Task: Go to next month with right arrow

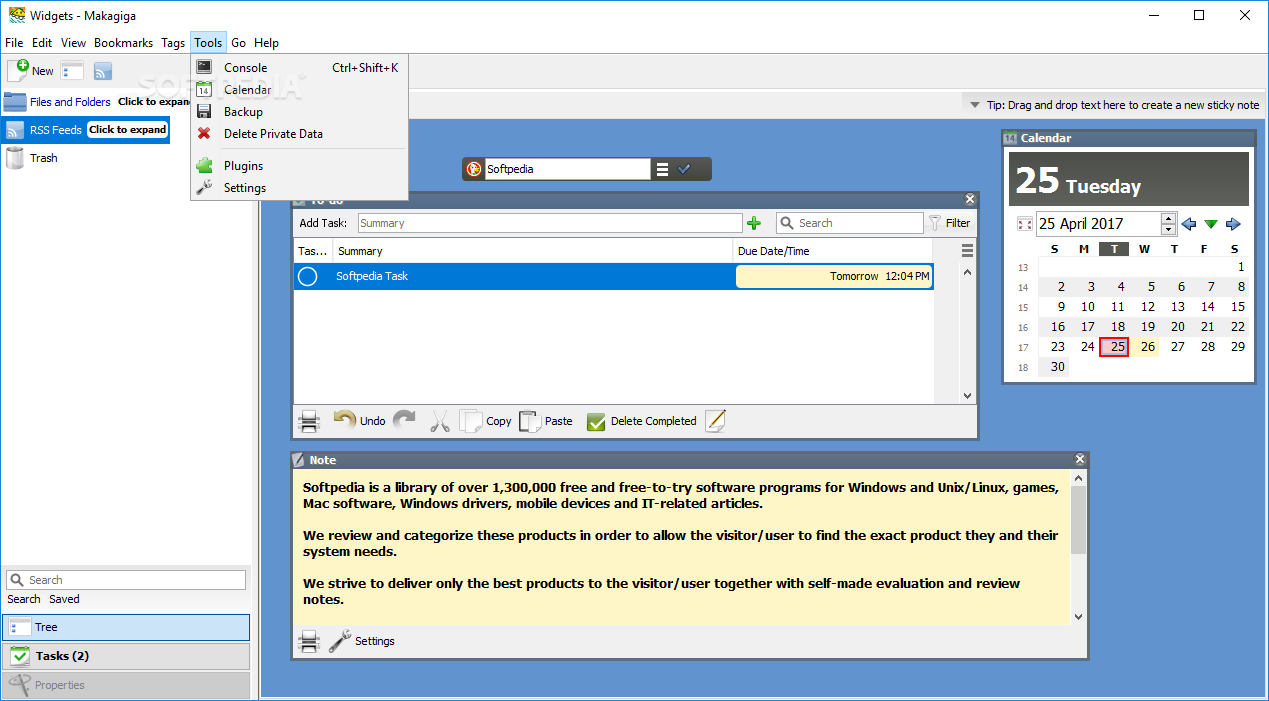Action: click(1233, 224)
